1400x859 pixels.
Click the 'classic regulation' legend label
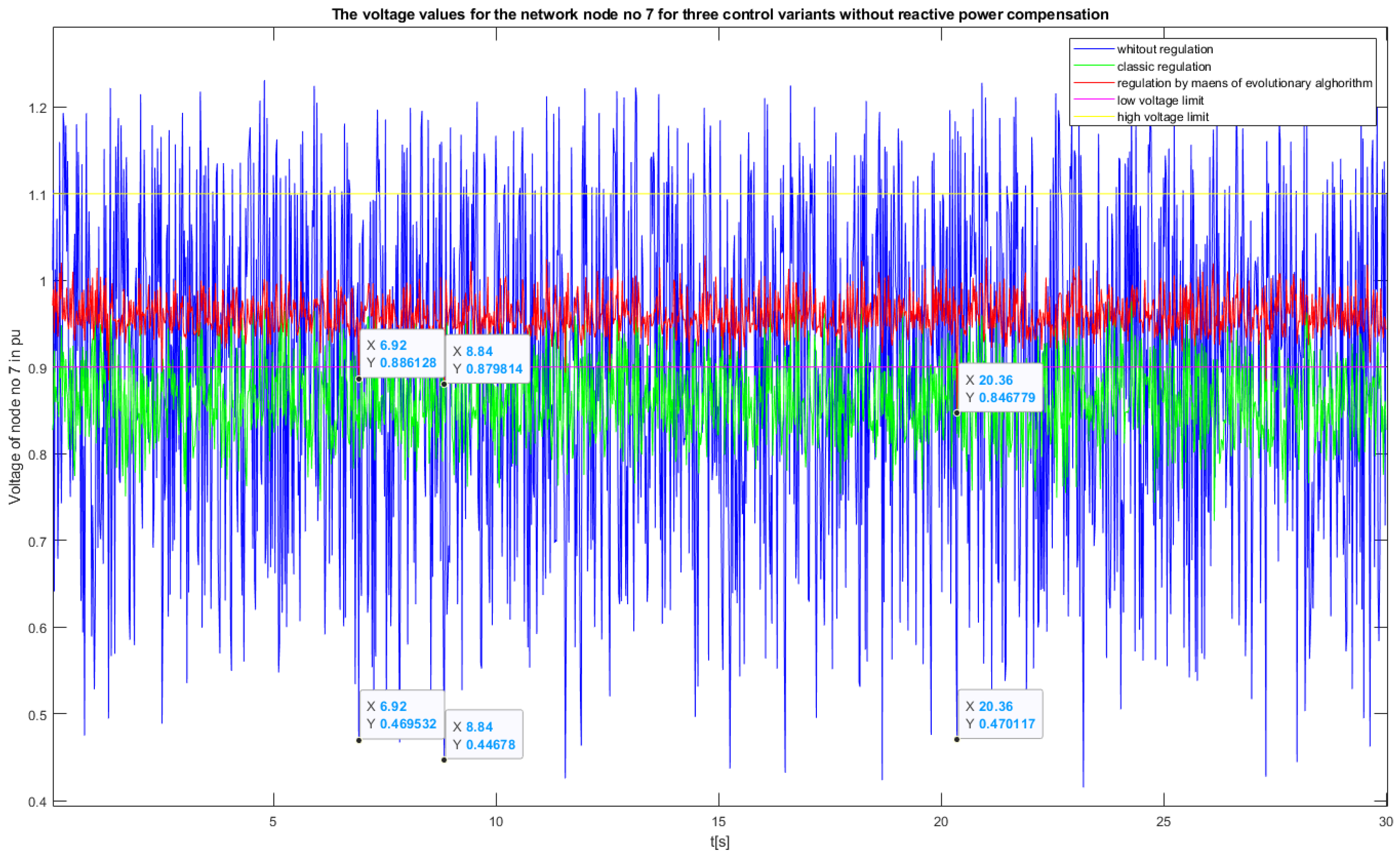tap(1164, 67)
